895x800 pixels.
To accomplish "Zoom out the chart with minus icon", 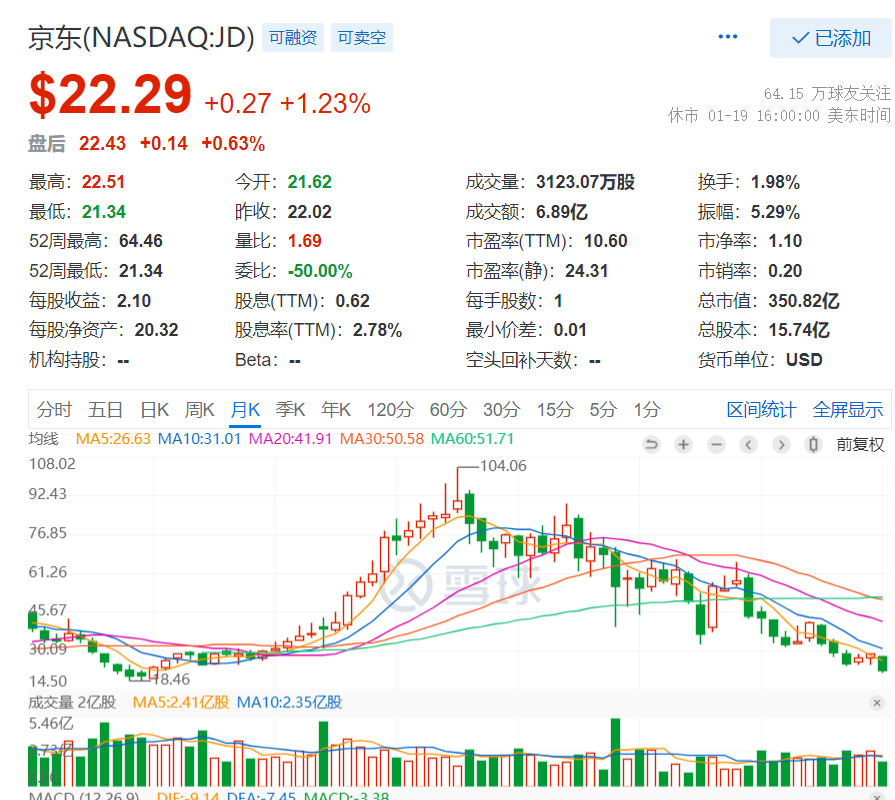I will coord(716,445).
